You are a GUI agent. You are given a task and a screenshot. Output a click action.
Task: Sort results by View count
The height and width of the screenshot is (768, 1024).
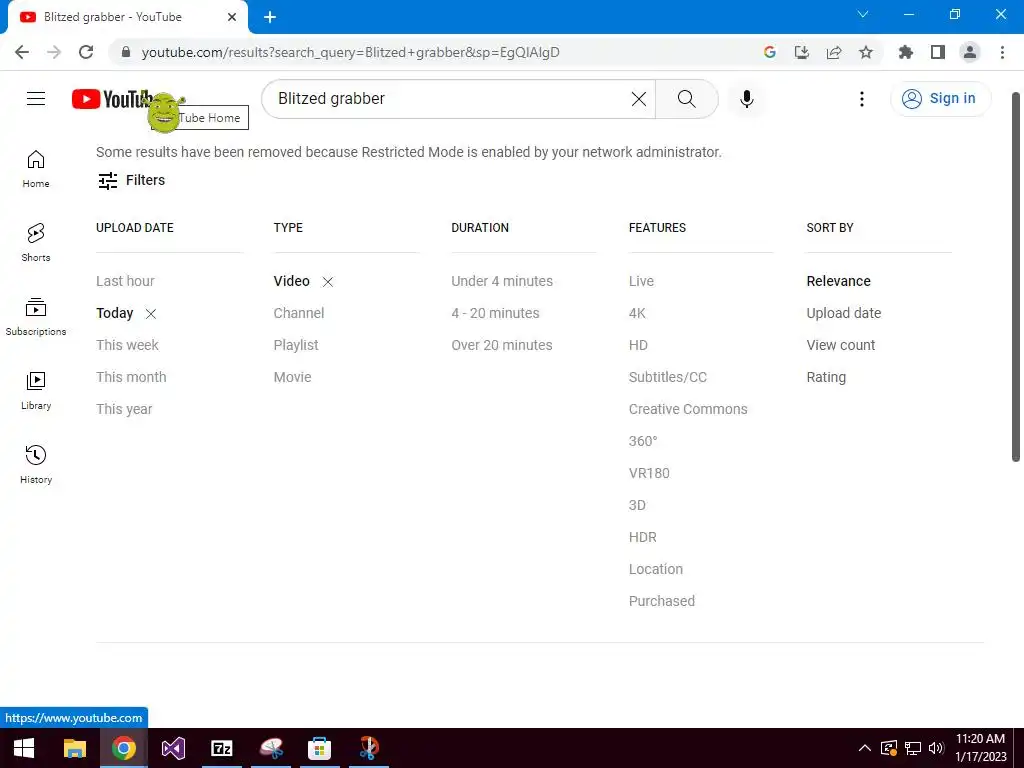(x=840, y=345)
